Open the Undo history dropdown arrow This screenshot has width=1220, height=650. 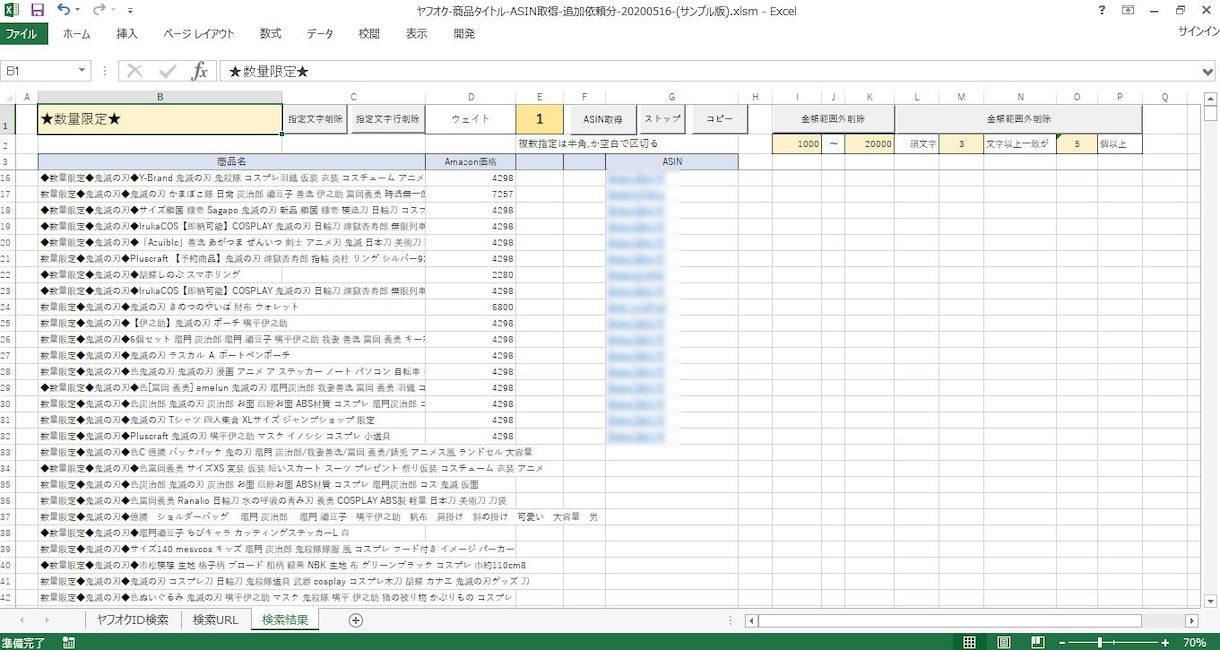tap(78, 11)
